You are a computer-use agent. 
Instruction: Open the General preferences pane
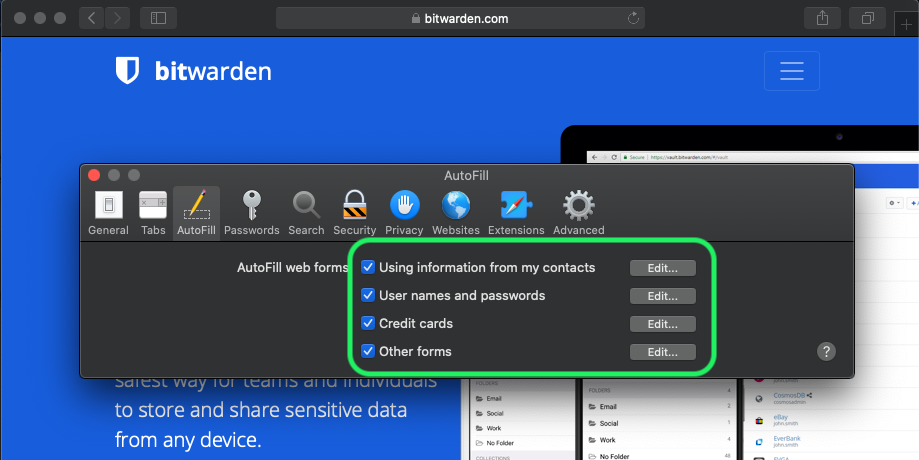click(108, 212)
